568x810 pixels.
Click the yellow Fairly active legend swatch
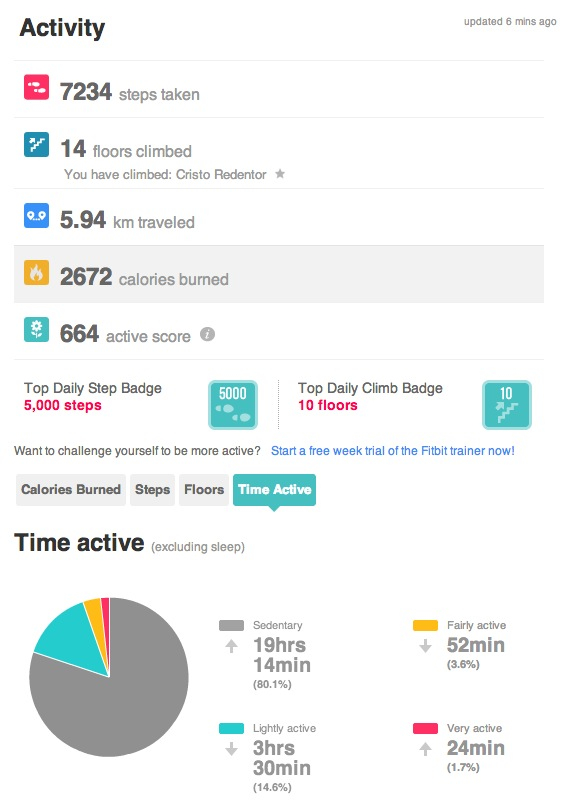click(425, 626)
